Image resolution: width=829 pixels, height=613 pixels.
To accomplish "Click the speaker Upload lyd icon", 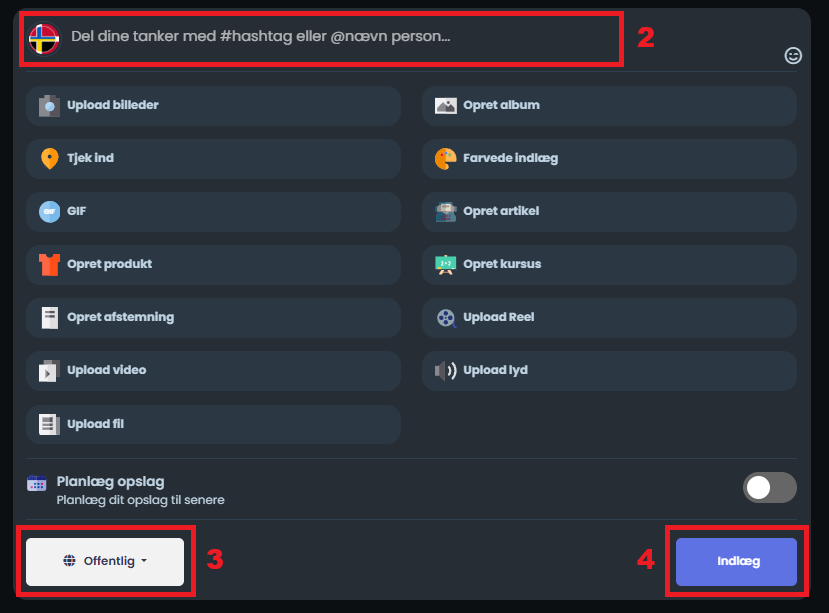I will pyautogui.click(x=445, y=371).
